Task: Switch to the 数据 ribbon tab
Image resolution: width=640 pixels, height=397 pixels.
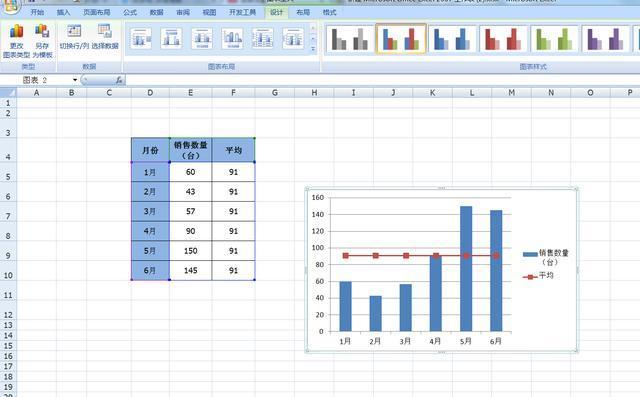Action: 156,12
